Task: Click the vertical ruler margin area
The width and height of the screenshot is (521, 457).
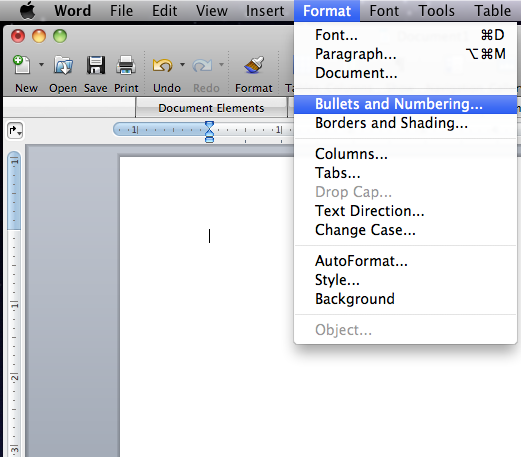Action: click(14, 191)
